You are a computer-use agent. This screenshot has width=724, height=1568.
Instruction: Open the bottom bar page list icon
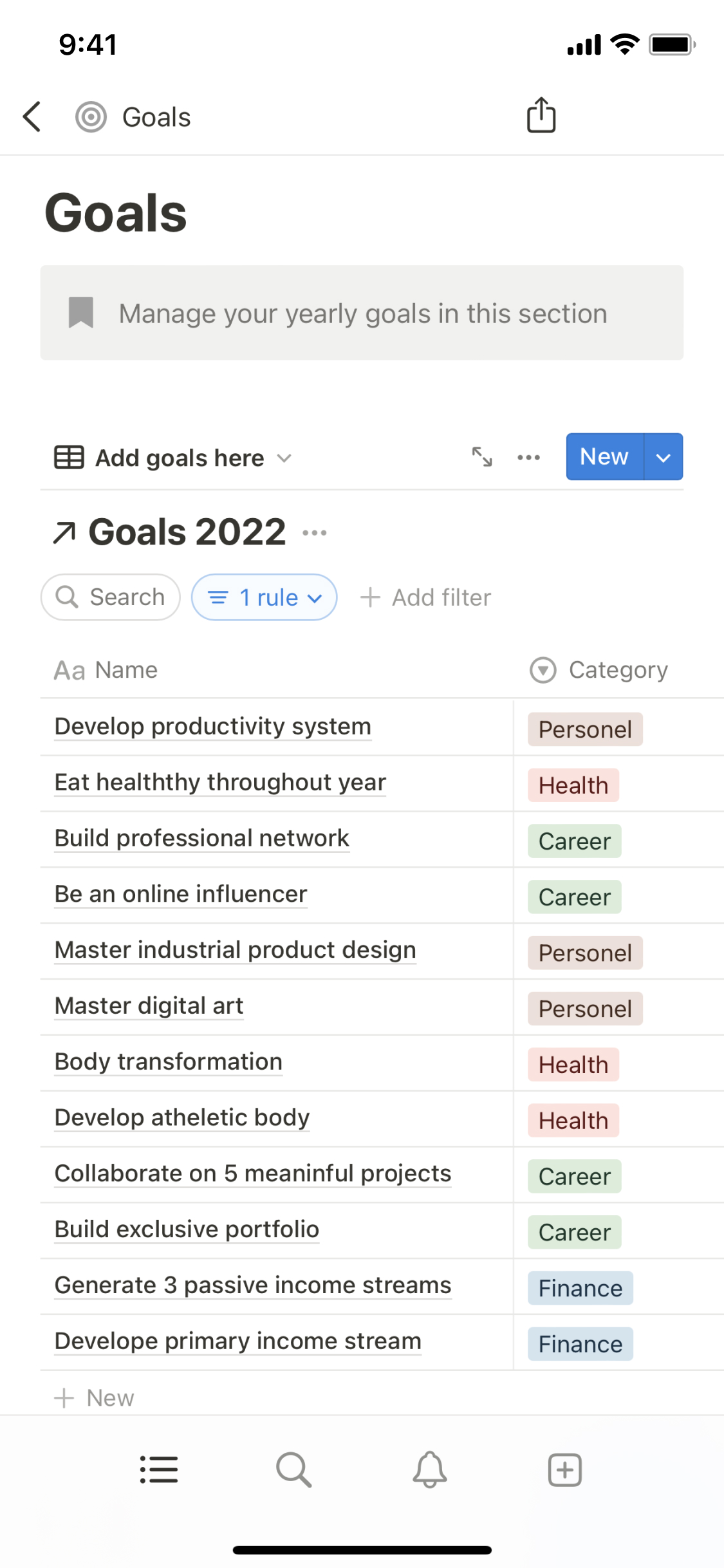pyautogui.click(x=159, y=1470)
